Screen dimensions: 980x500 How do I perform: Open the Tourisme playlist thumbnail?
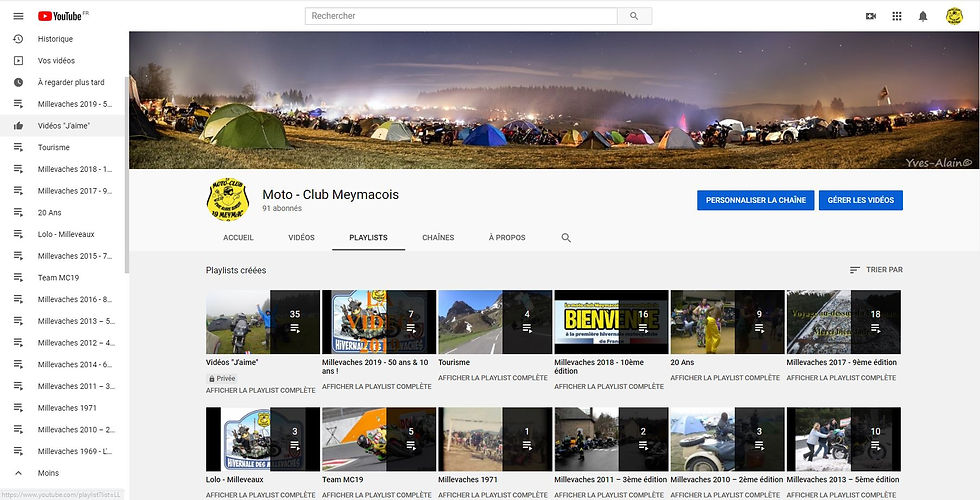pos(495,322)
